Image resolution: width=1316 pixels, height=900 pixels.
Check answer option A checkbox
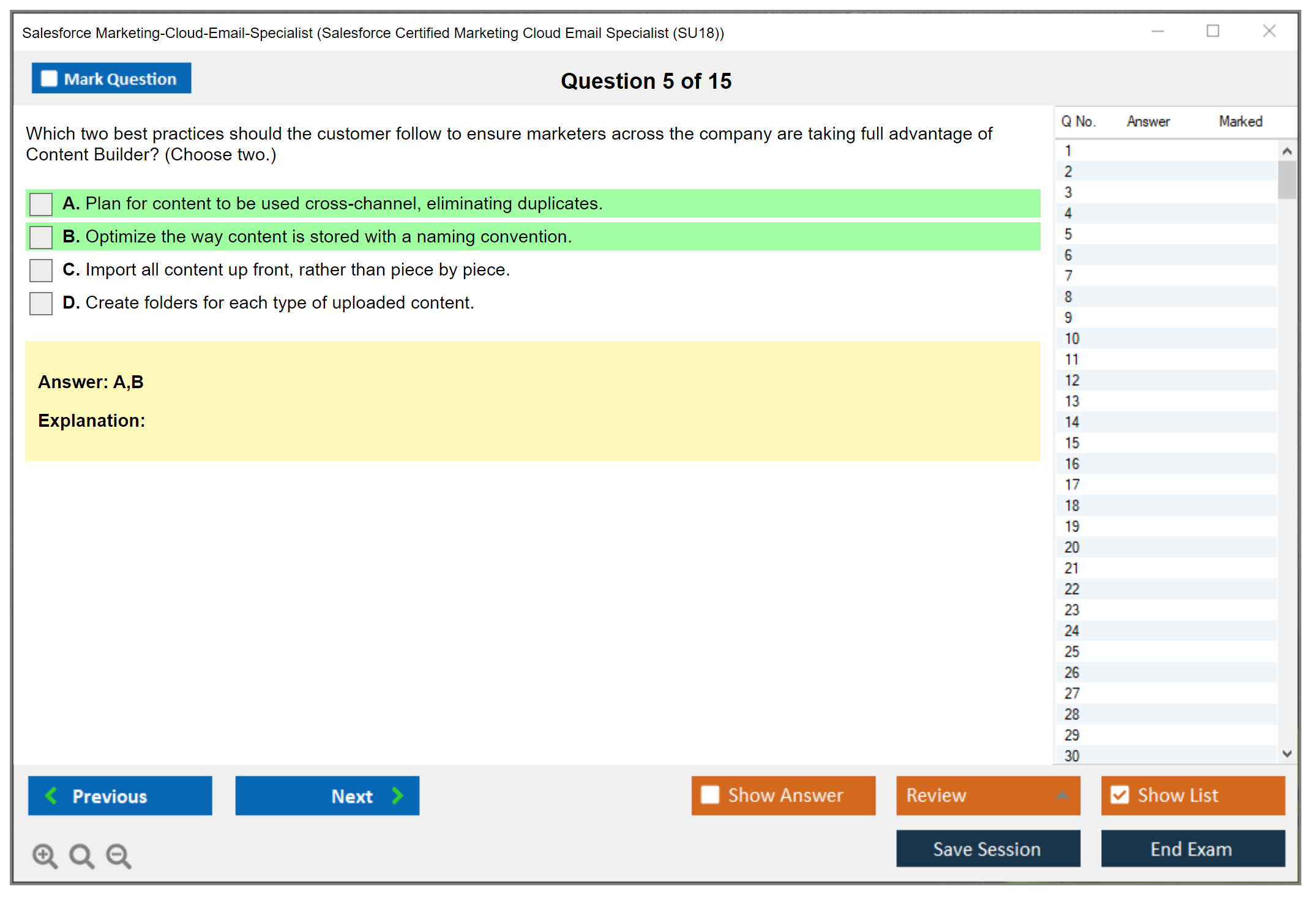[41, 204]
